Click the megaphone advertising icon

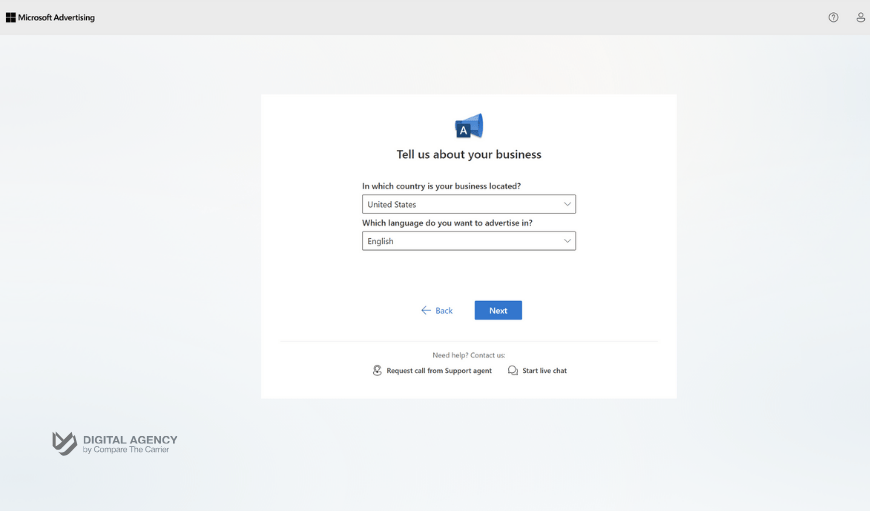tap(469, 126)
